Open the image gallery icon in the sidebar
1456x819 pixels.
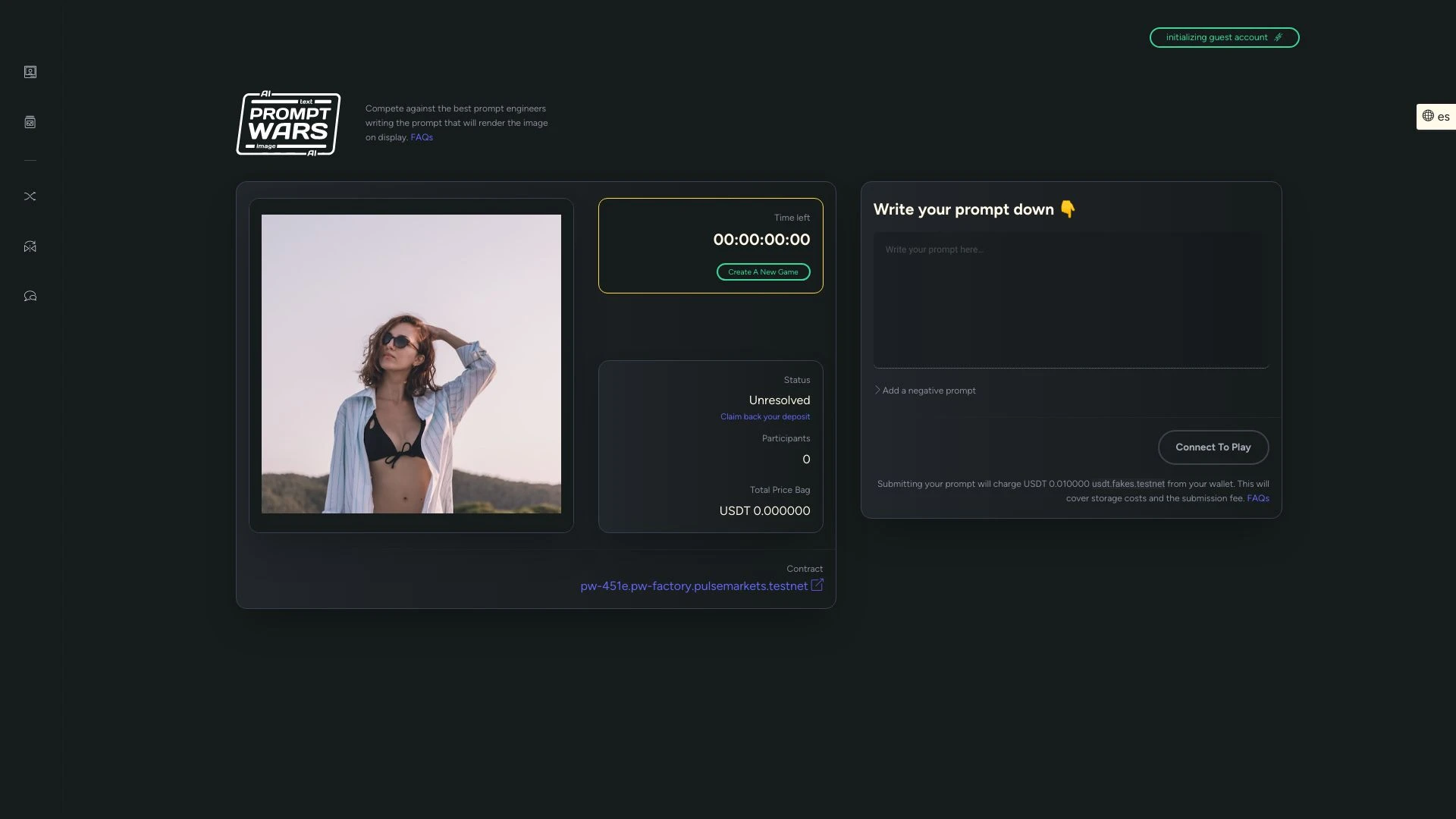[30, 122]
